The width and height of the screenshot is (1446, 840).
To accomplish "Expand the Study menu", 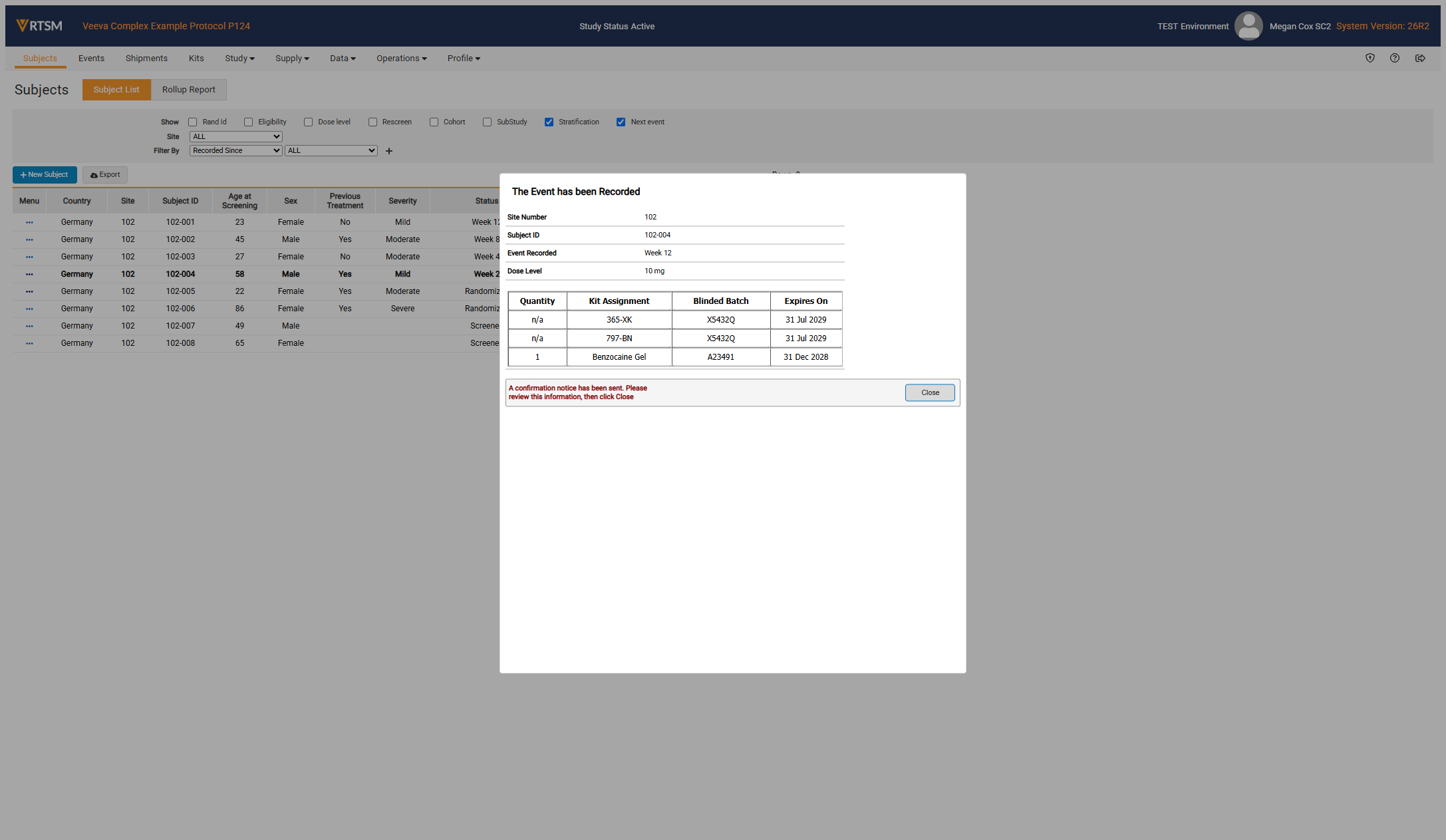I will [239, 59].
